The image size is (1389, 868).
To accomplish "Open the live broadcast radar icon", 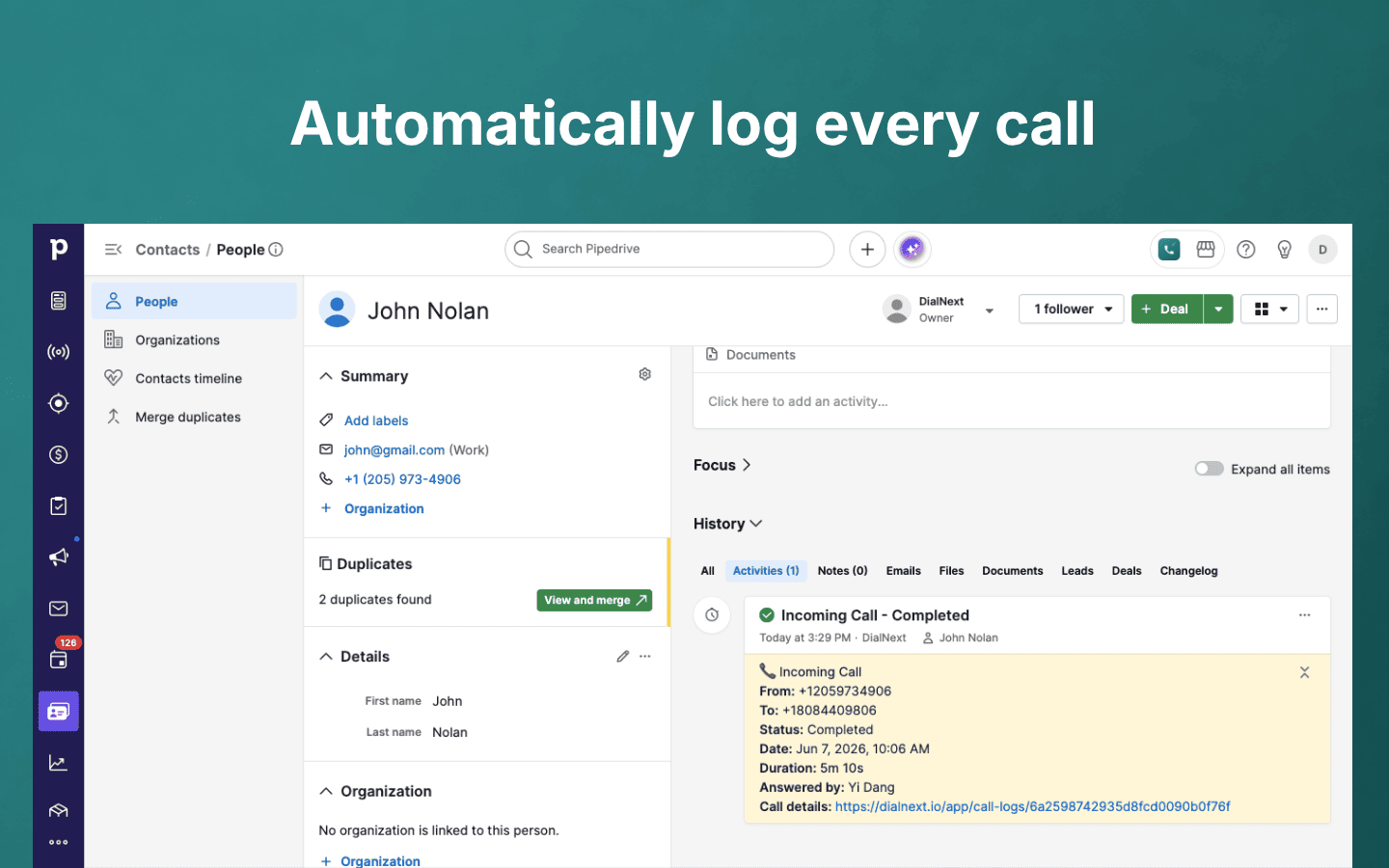I will (x=59, y=352).
